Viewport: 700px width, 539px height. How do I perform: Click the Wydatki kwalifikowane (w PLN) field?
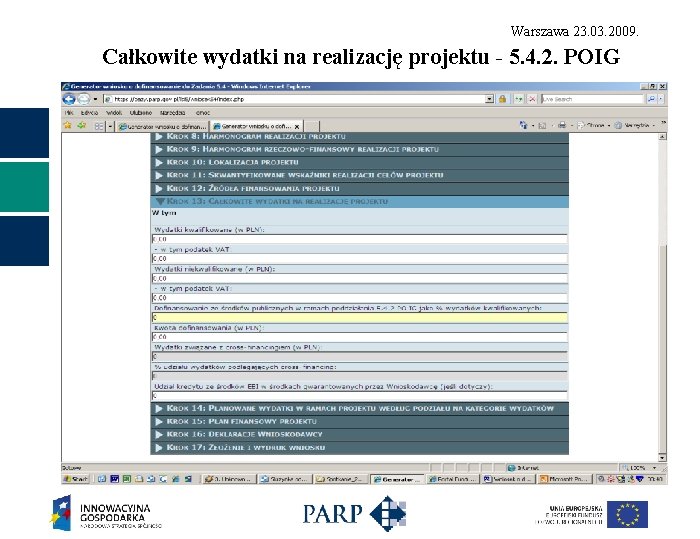[x=360, y=239]
